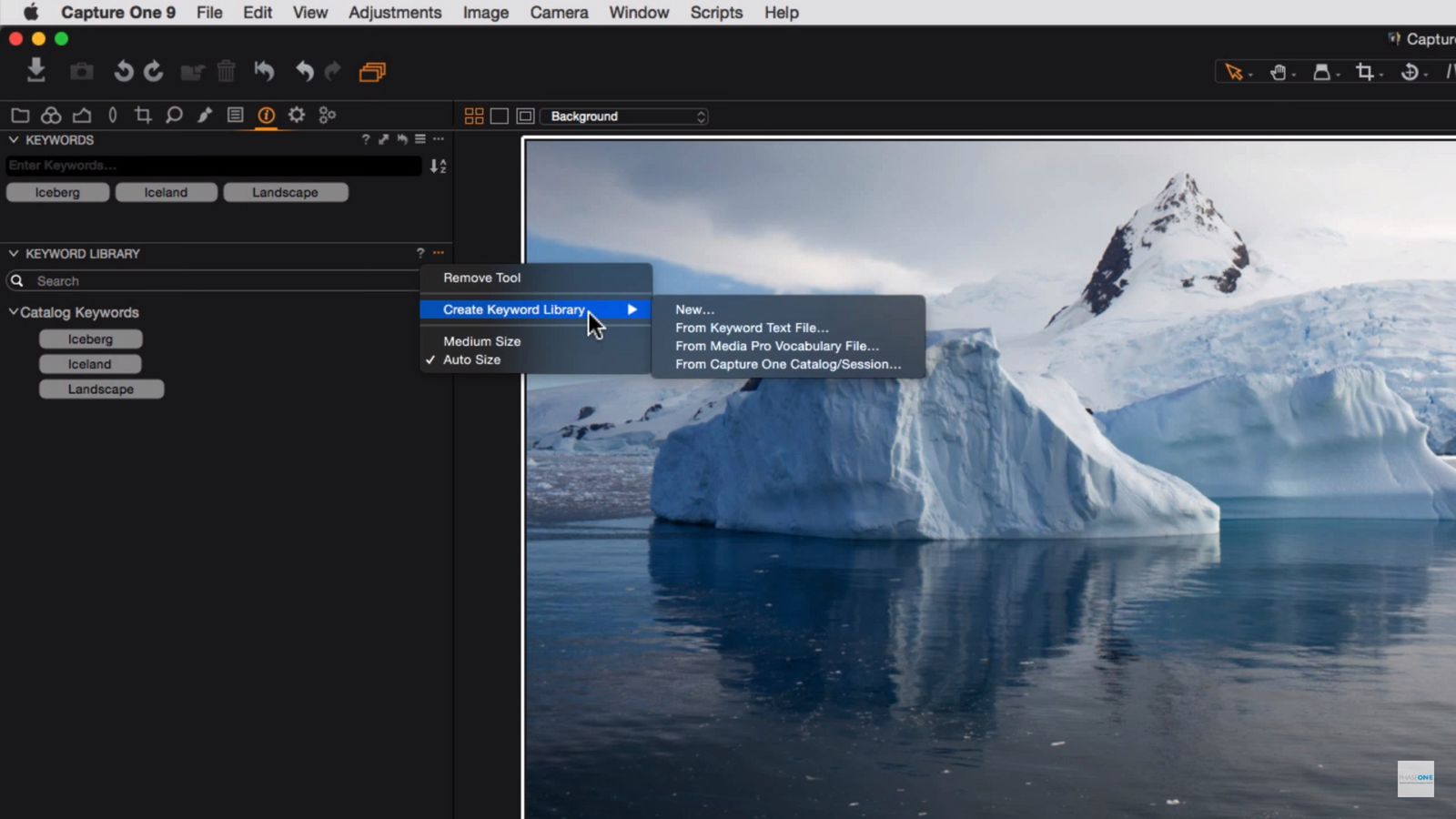1456x819 pixels.
Task: Rotate image left with counterclockwise arrow
Action: pos(123,71)
